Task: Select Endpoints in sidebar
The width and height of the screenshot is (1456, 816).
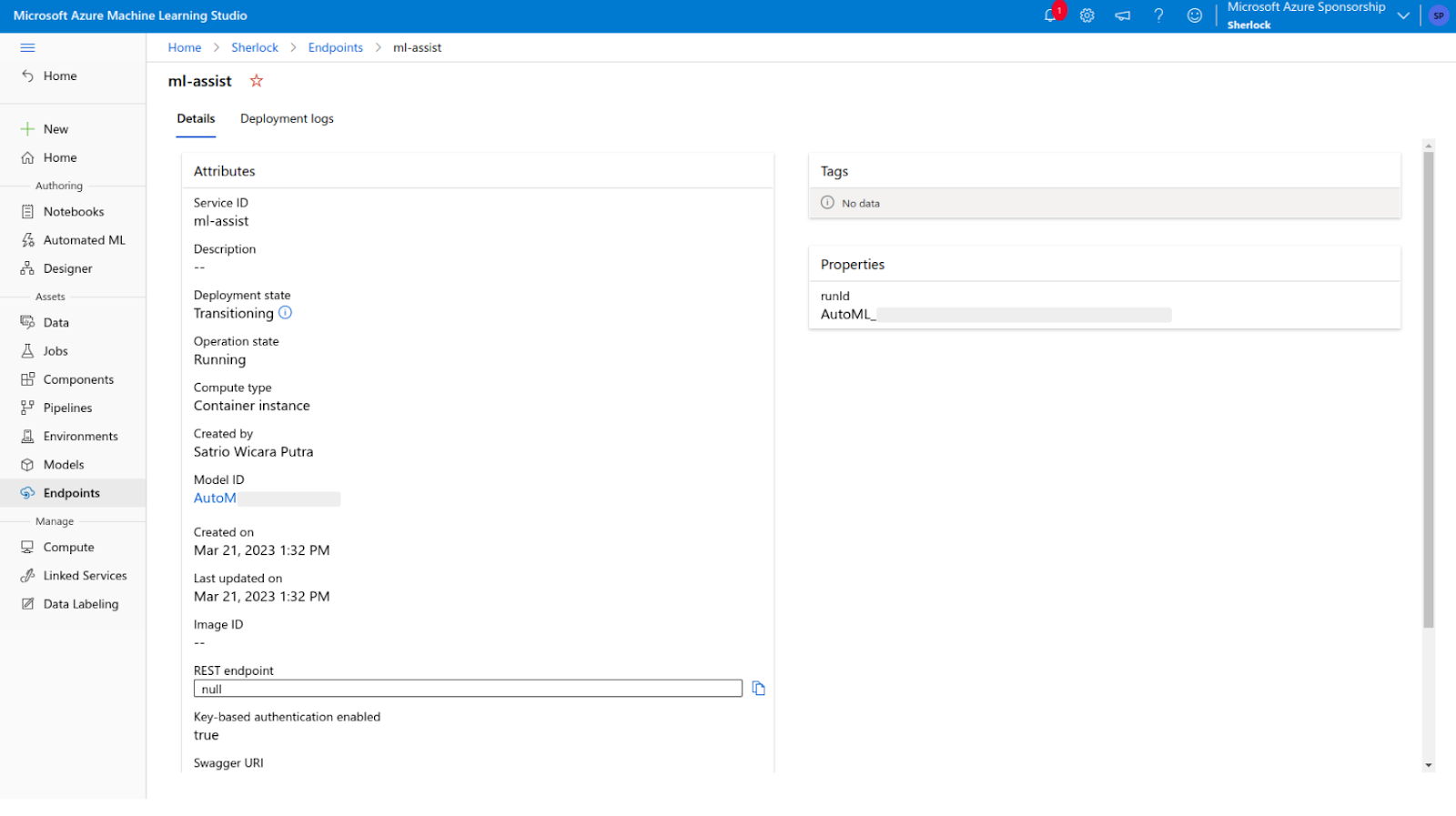Action: (x=73, y=493)
